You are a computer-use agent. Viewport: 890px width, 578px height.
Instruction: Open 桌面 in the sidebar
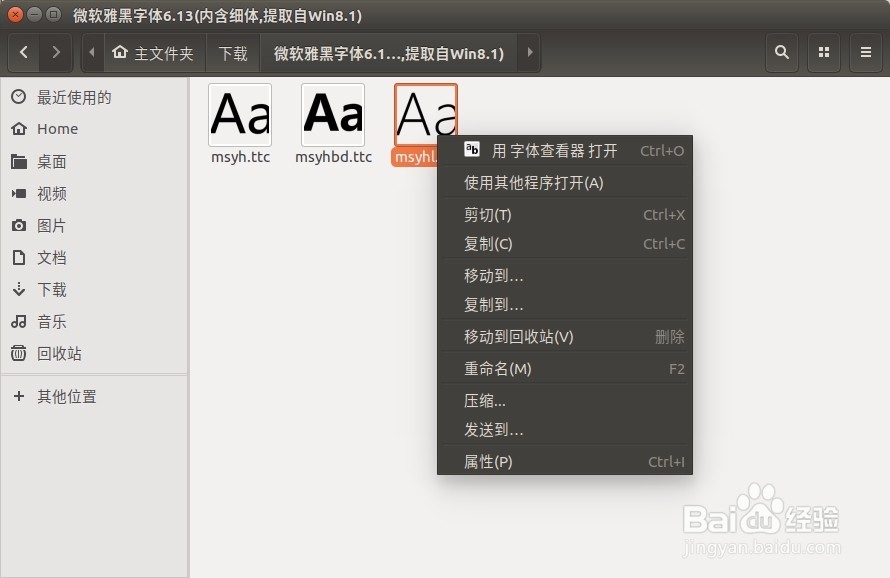[x=94, y=161]
